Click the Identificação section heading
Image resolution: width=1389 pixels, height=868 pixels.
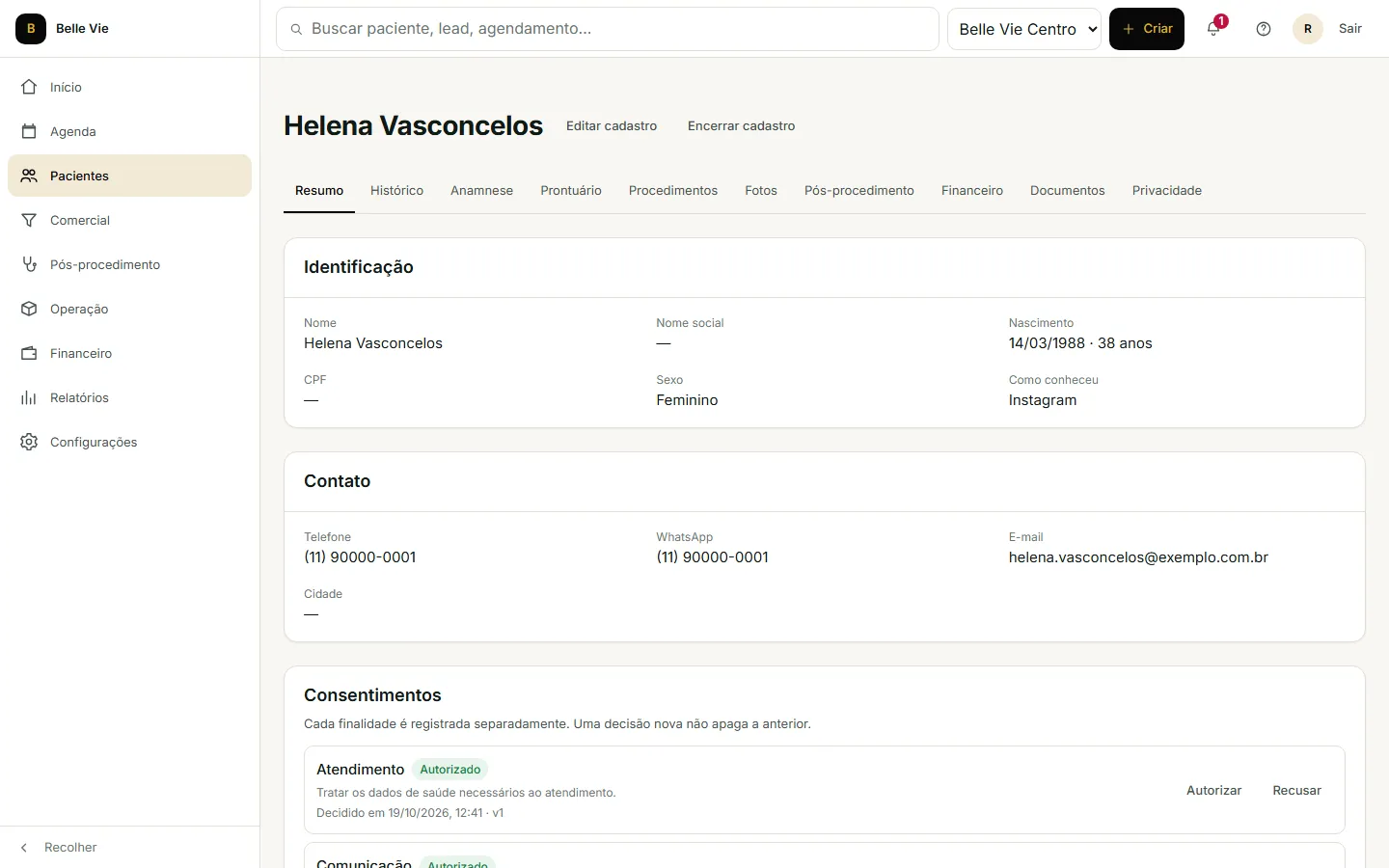click(359, 267)
